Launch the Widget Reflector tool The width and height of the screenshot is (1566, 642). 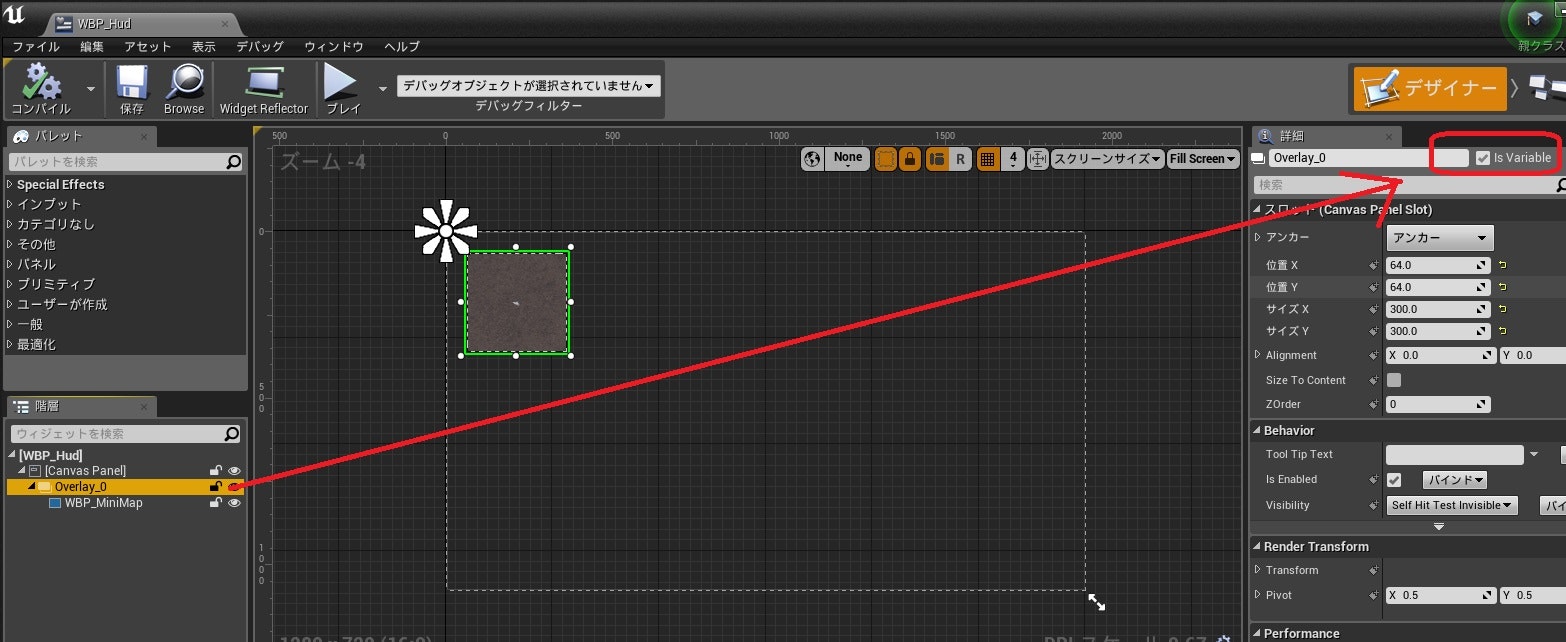pos(264,88)
